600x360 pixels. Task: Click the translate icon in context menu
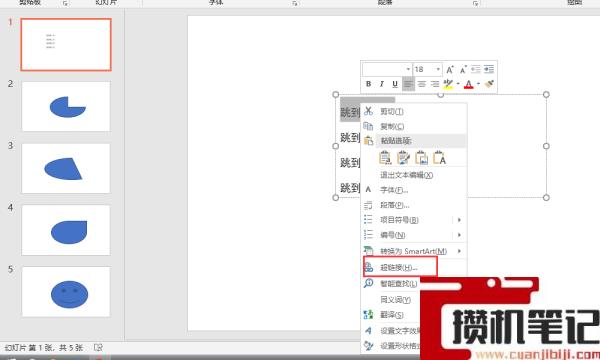pos(368,314)
